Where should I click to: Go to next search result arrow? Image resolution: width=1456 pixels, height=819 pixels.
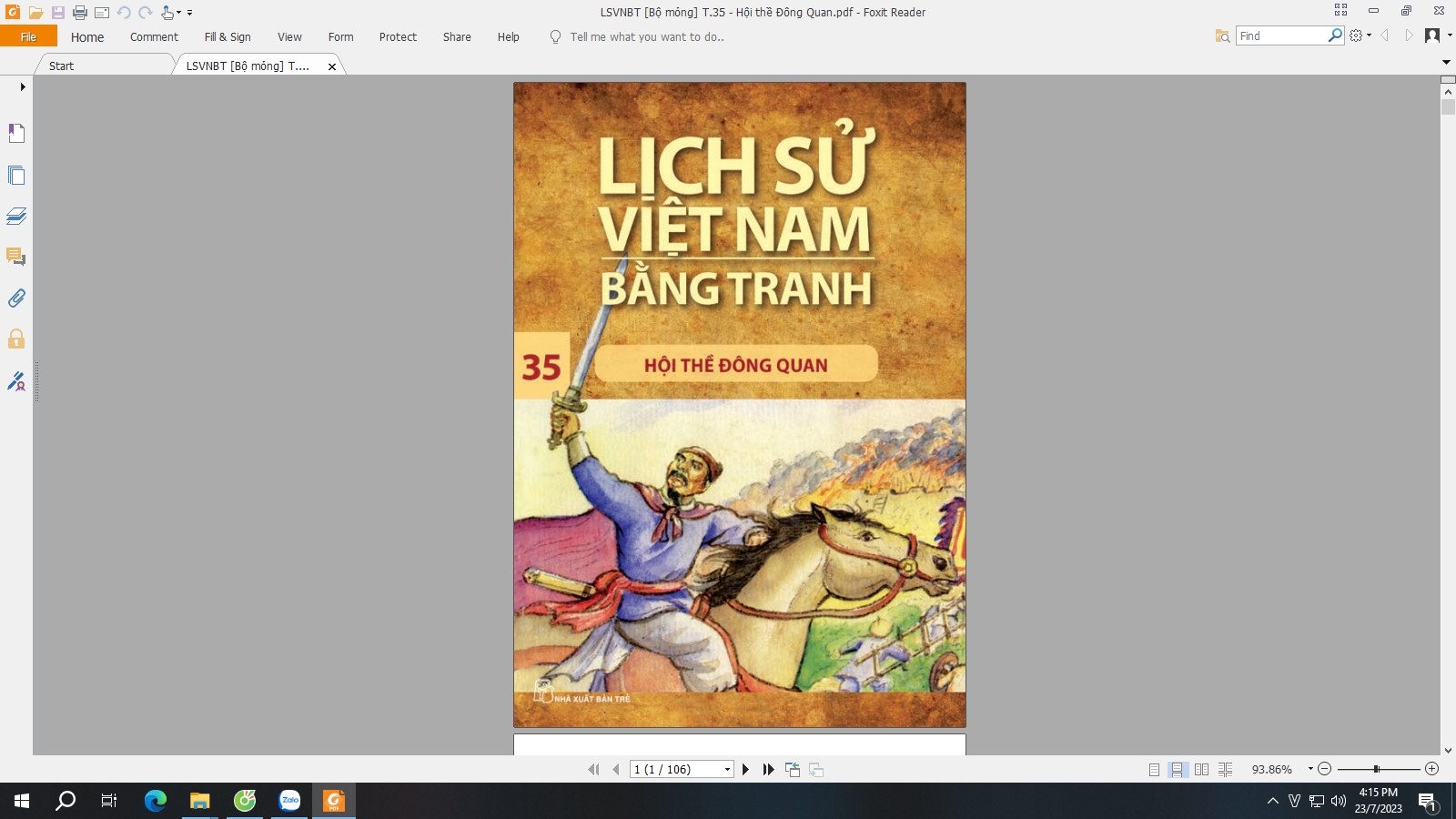click(x=1409, y=35)
